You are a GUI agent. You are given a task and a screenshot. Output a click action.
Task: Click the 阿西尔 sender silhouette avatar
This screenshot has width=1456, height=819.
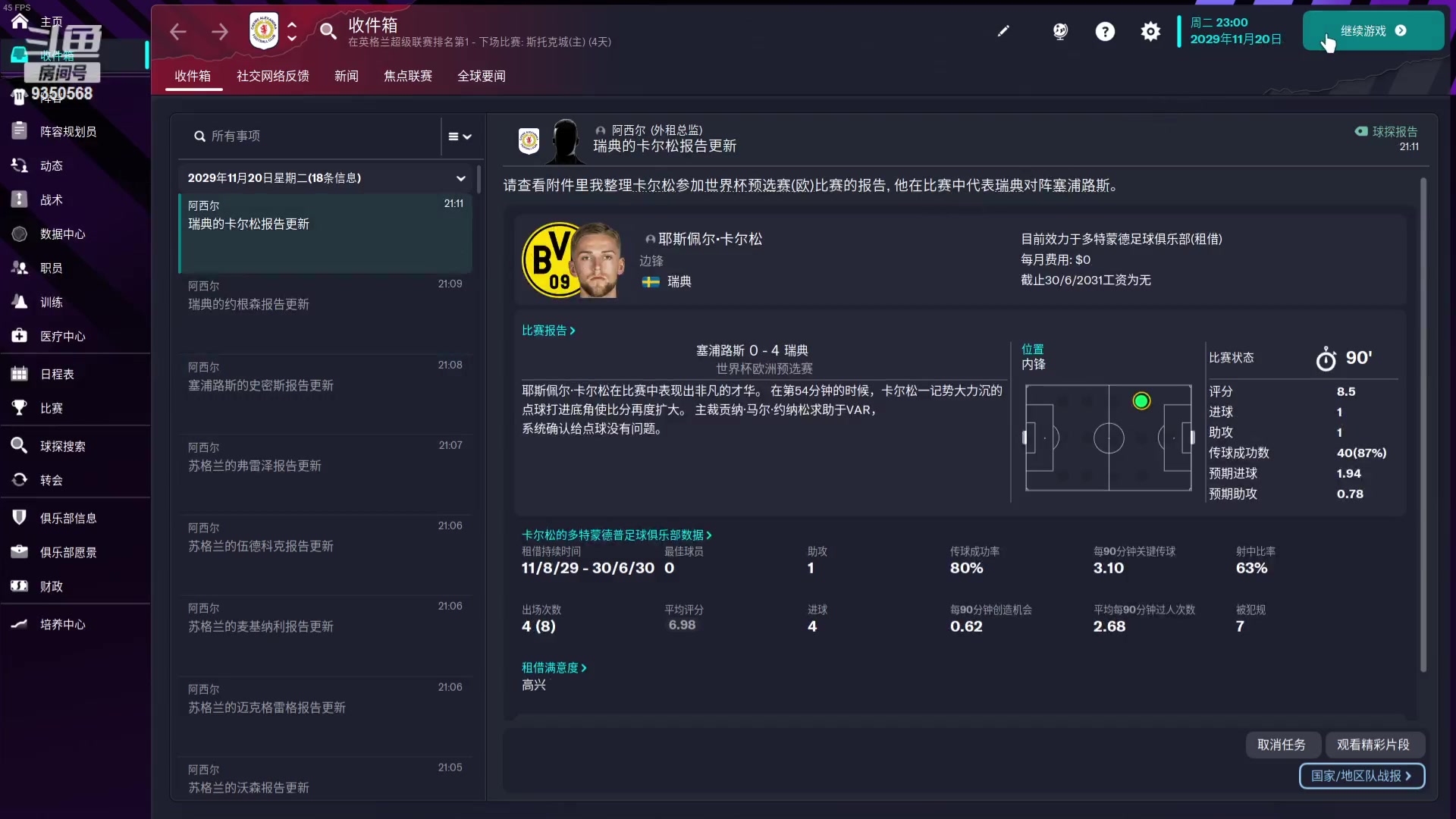[566, 141]
